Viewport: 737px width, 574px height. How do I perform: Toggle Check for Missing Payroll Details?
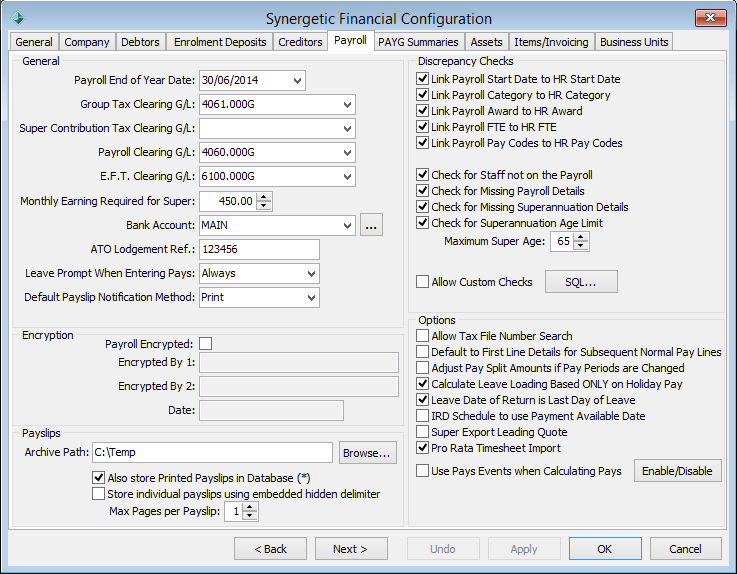423,190
